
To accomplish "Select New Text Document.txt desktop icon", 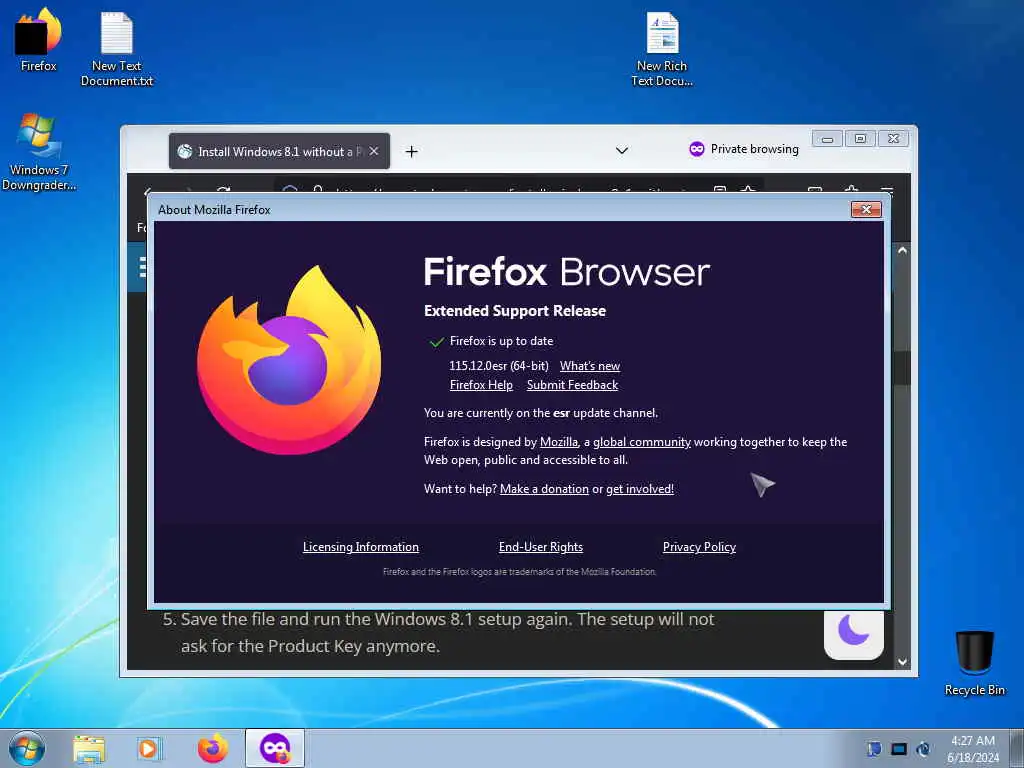I will (x=116, y=49).
